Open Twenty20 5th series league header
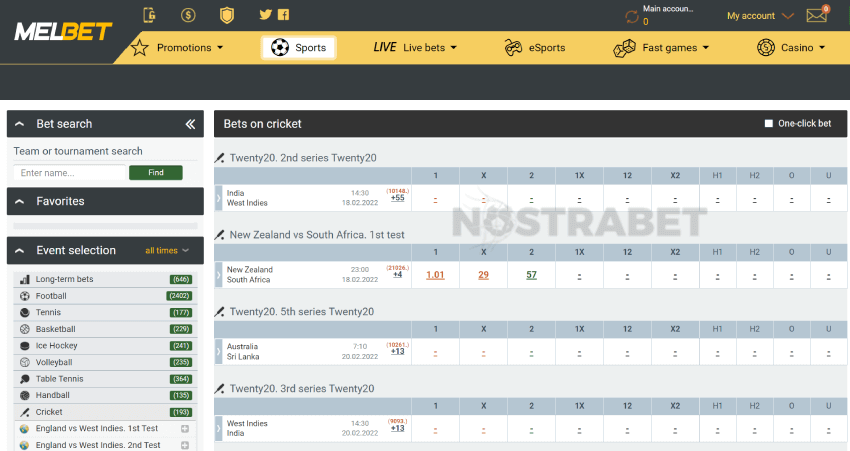 pos(301,312)
